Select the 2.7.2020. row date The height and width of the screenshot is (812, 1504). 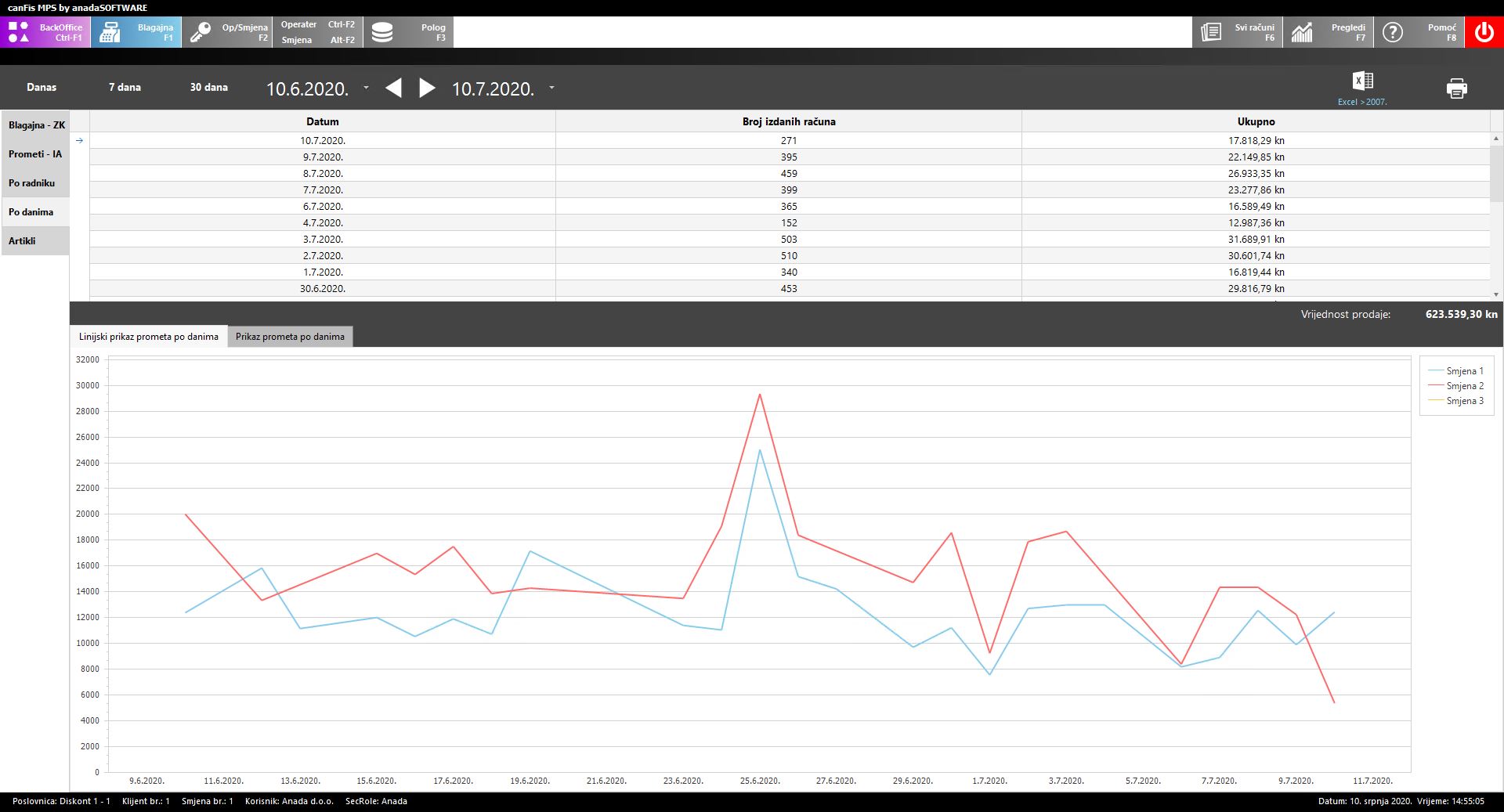323,256
